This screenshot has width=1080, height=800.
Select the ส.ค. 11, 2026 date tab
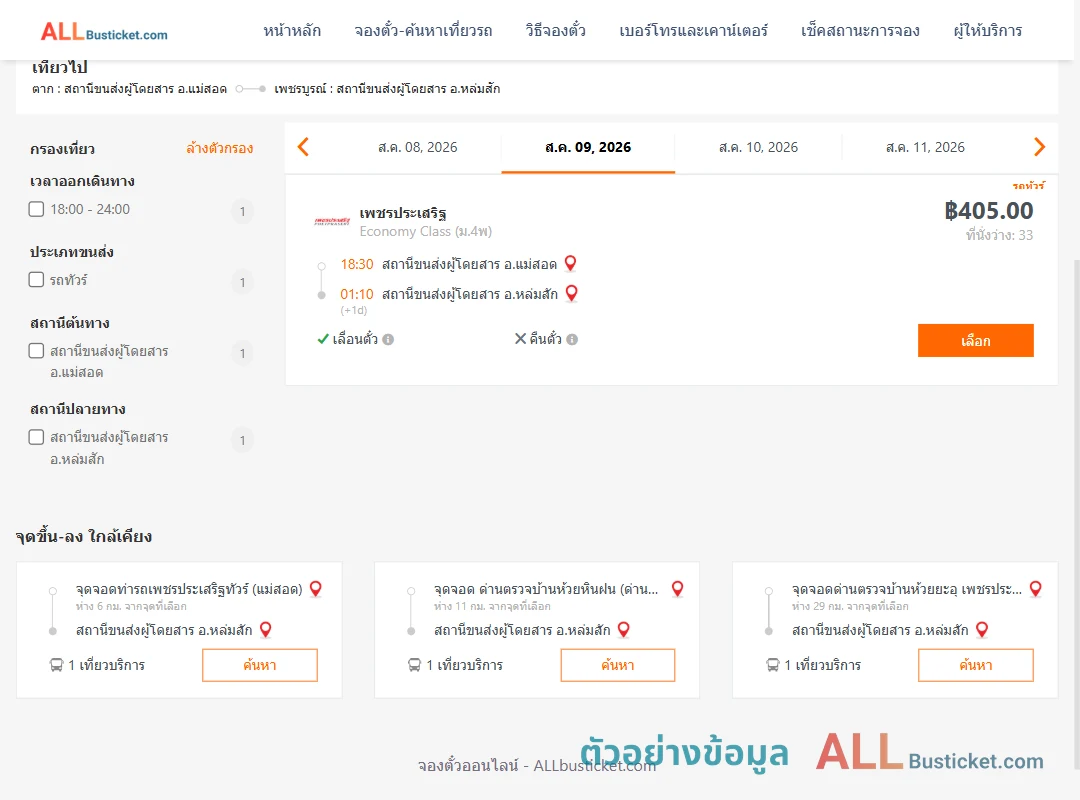tap(925, 147)
